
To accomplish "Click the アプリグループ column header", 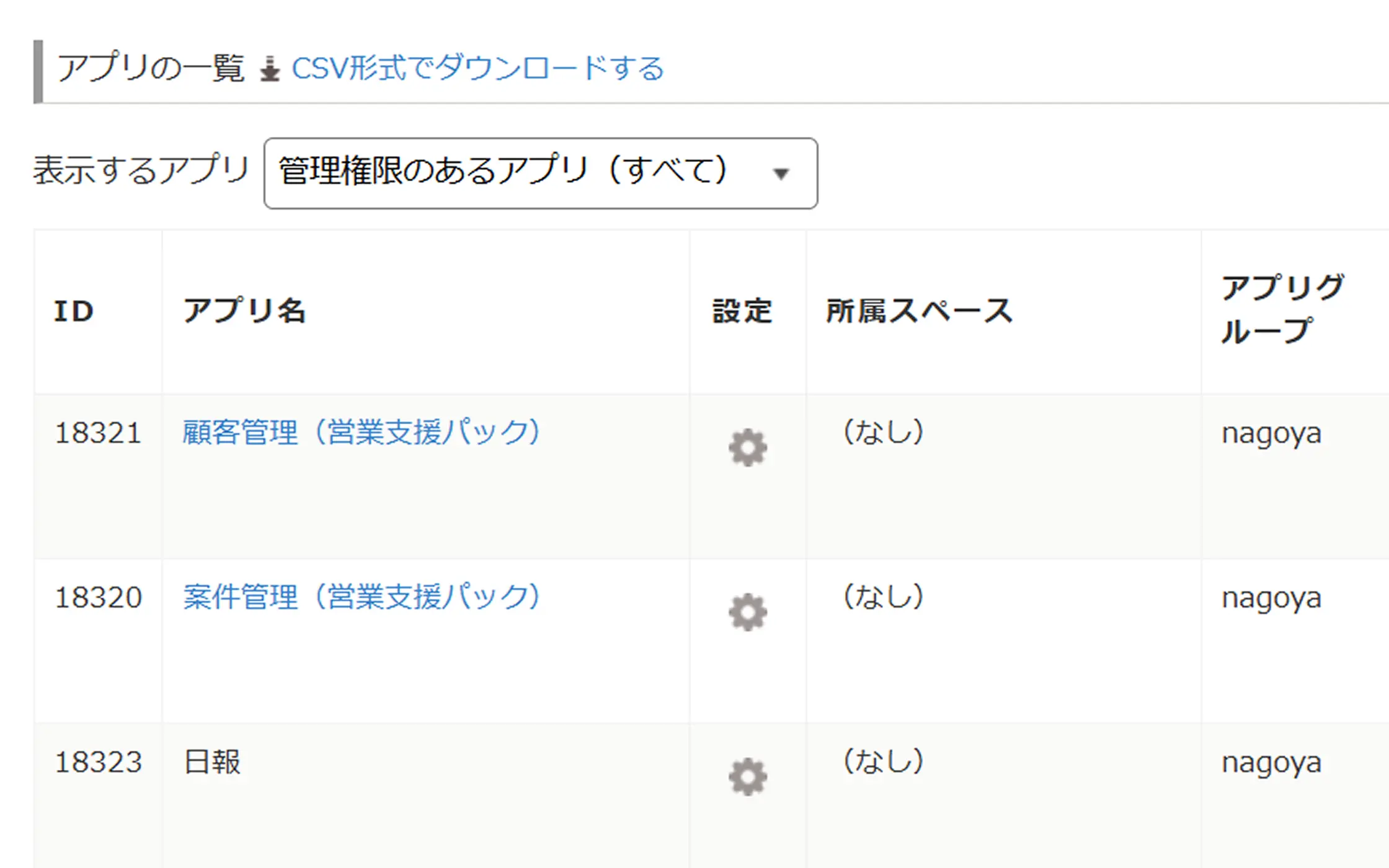I will click(1282, 309).
